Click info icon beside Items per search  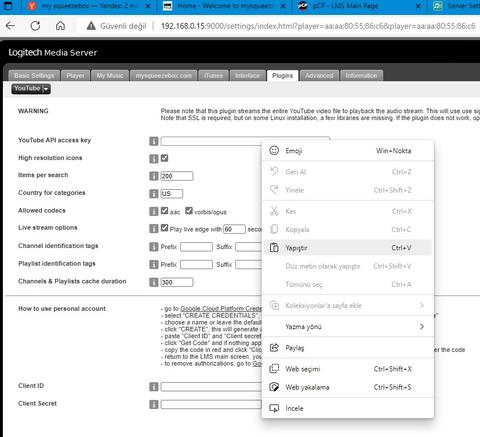pyautogui.click(x=154, y=176)
